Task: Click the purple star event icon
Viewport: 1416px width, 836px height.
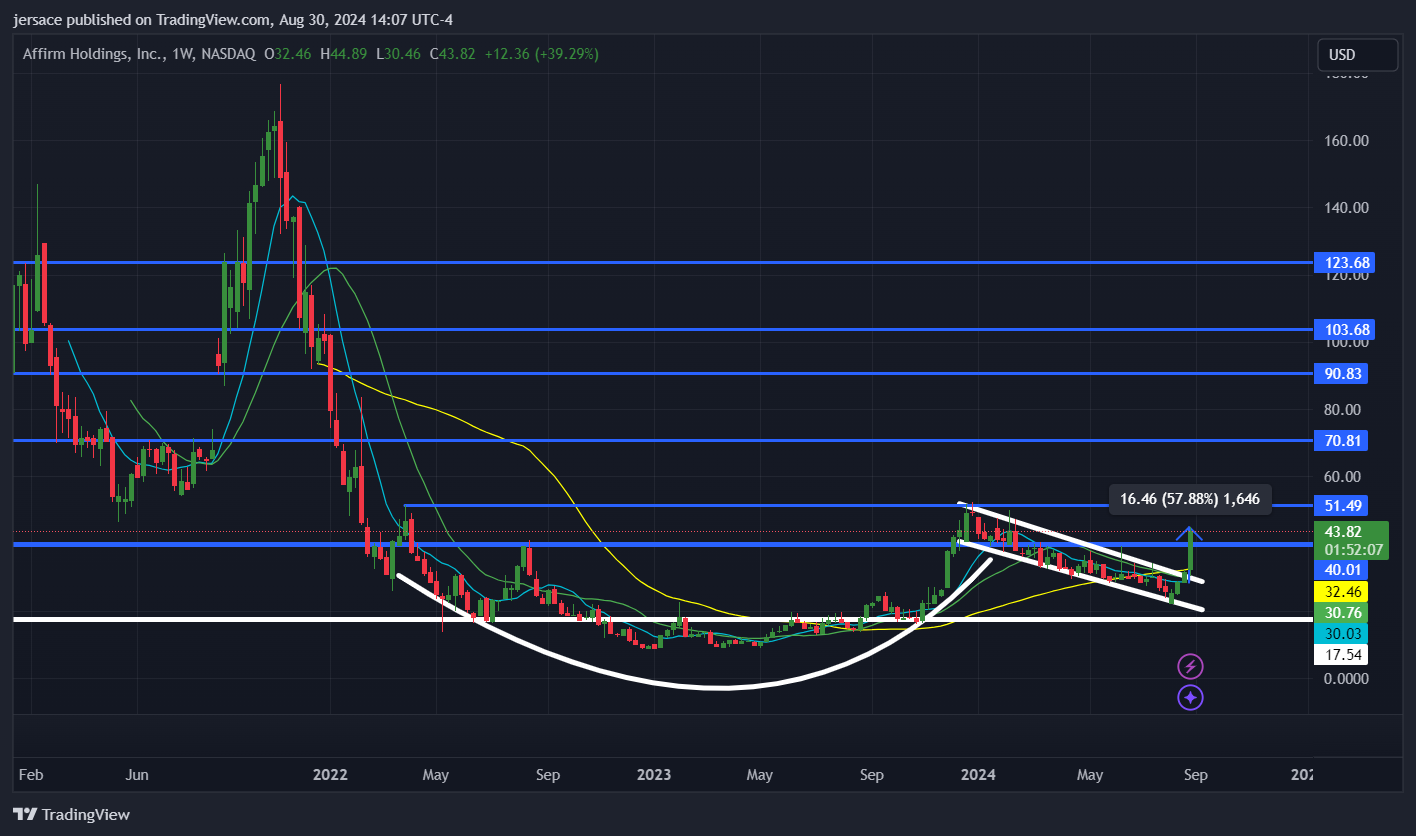Action: pyautogui.click(x=1190, y=697)
